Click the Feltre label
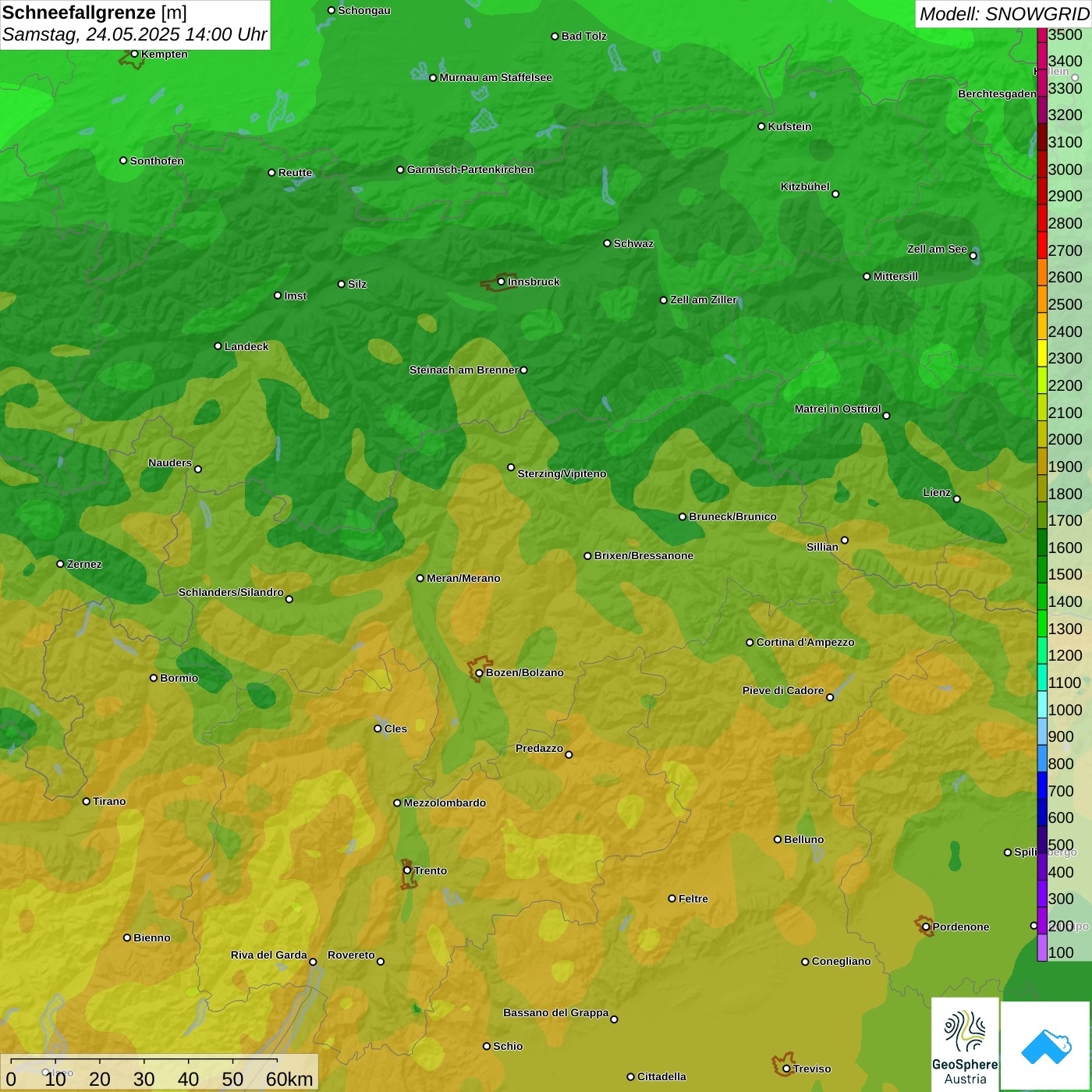This screenshot has height=1092, width=1092. pyautogui.click(x=693, y=899)
